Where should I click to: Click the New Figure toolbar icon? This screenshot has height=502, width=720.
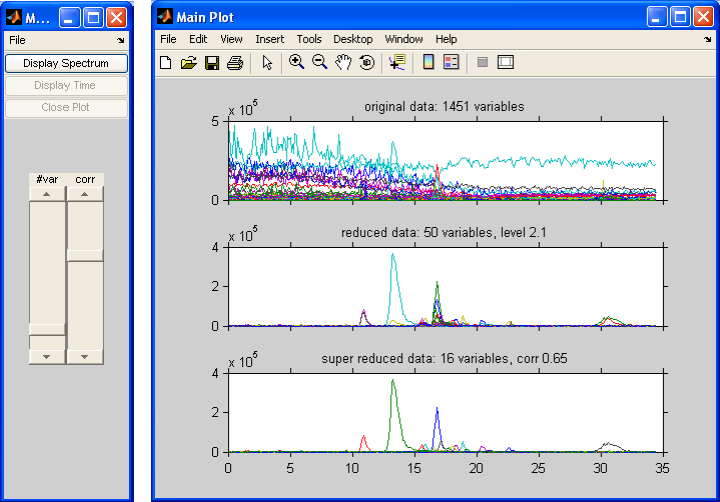click(x=165, y=62)
